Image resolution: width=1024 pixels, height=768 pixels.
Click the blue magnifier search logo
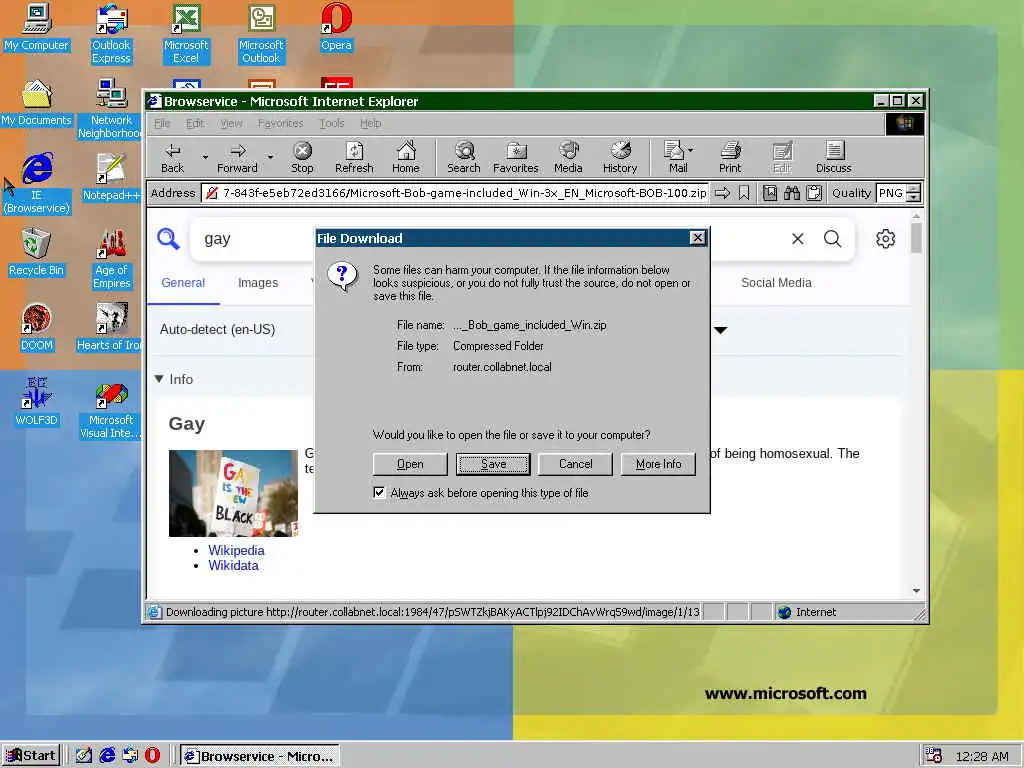pyautogui.click(x=168, y=238)
